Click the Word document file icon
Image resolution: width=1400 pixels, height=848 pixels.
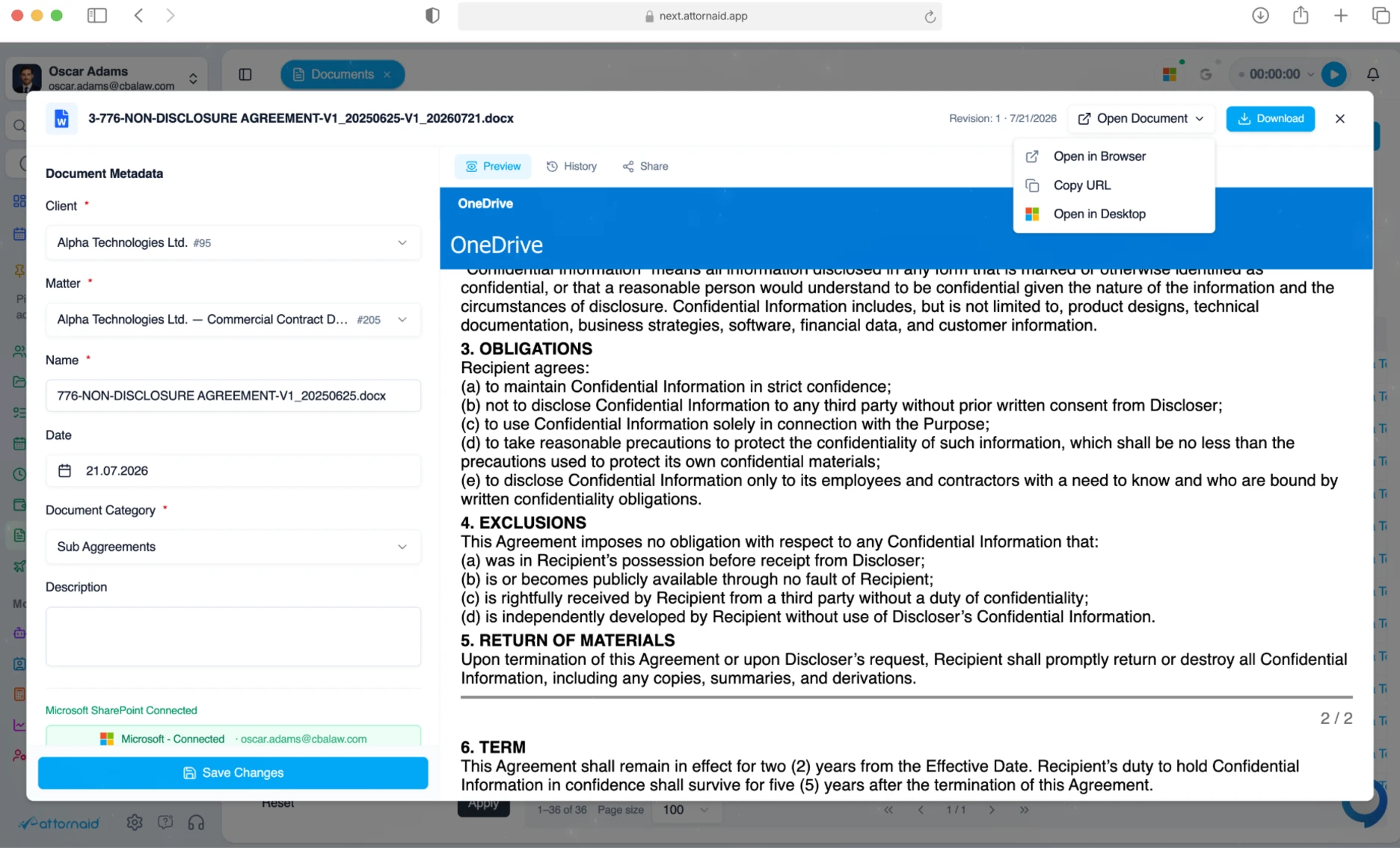coord(61,119)
